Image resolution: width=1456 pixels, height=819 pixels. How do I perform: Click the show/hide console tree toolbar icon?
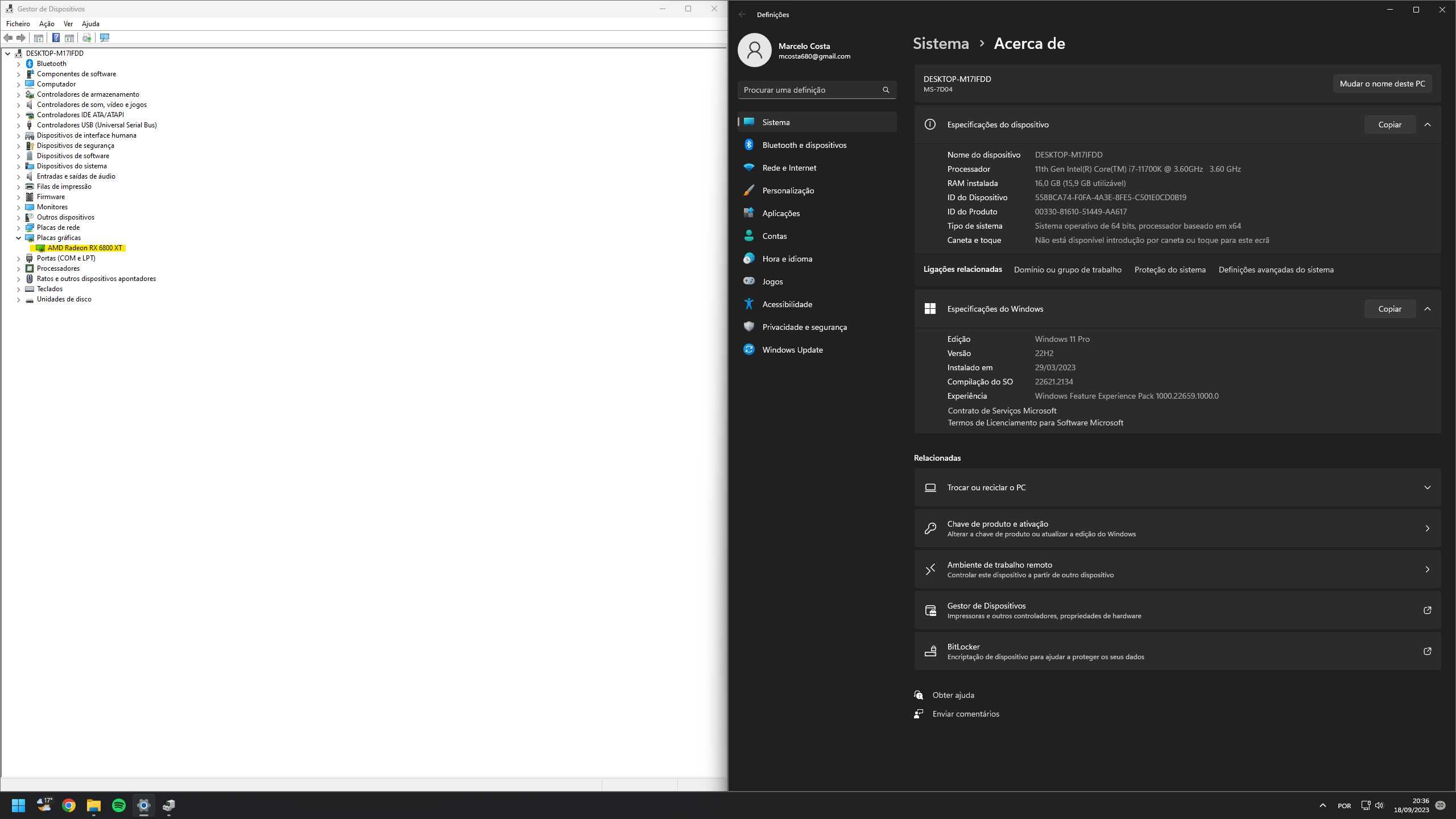[x=39, y=38]
